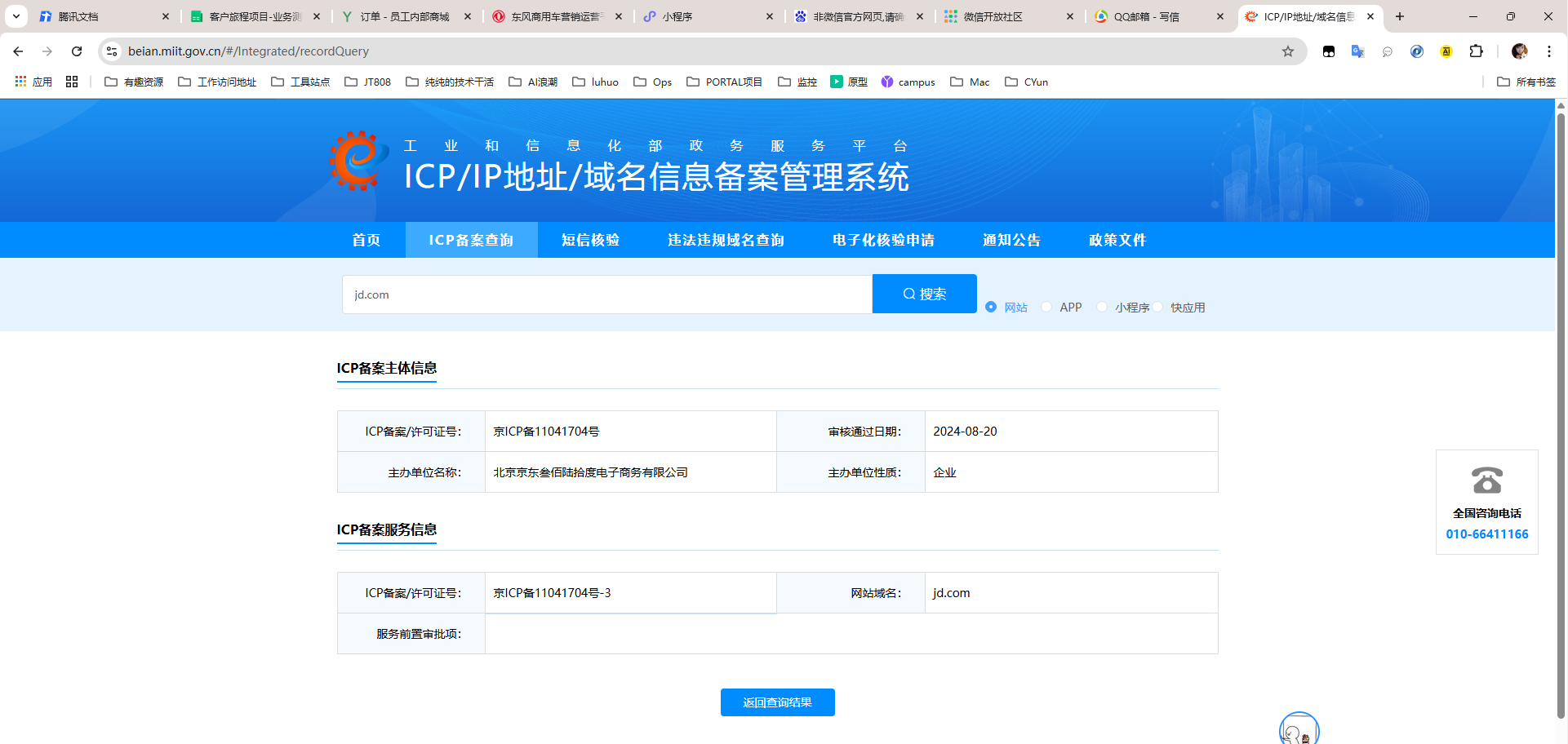Close the 订单 - 员工内部商城 tab
Screen dimensions: 1568x744
[x=468, y=16]
